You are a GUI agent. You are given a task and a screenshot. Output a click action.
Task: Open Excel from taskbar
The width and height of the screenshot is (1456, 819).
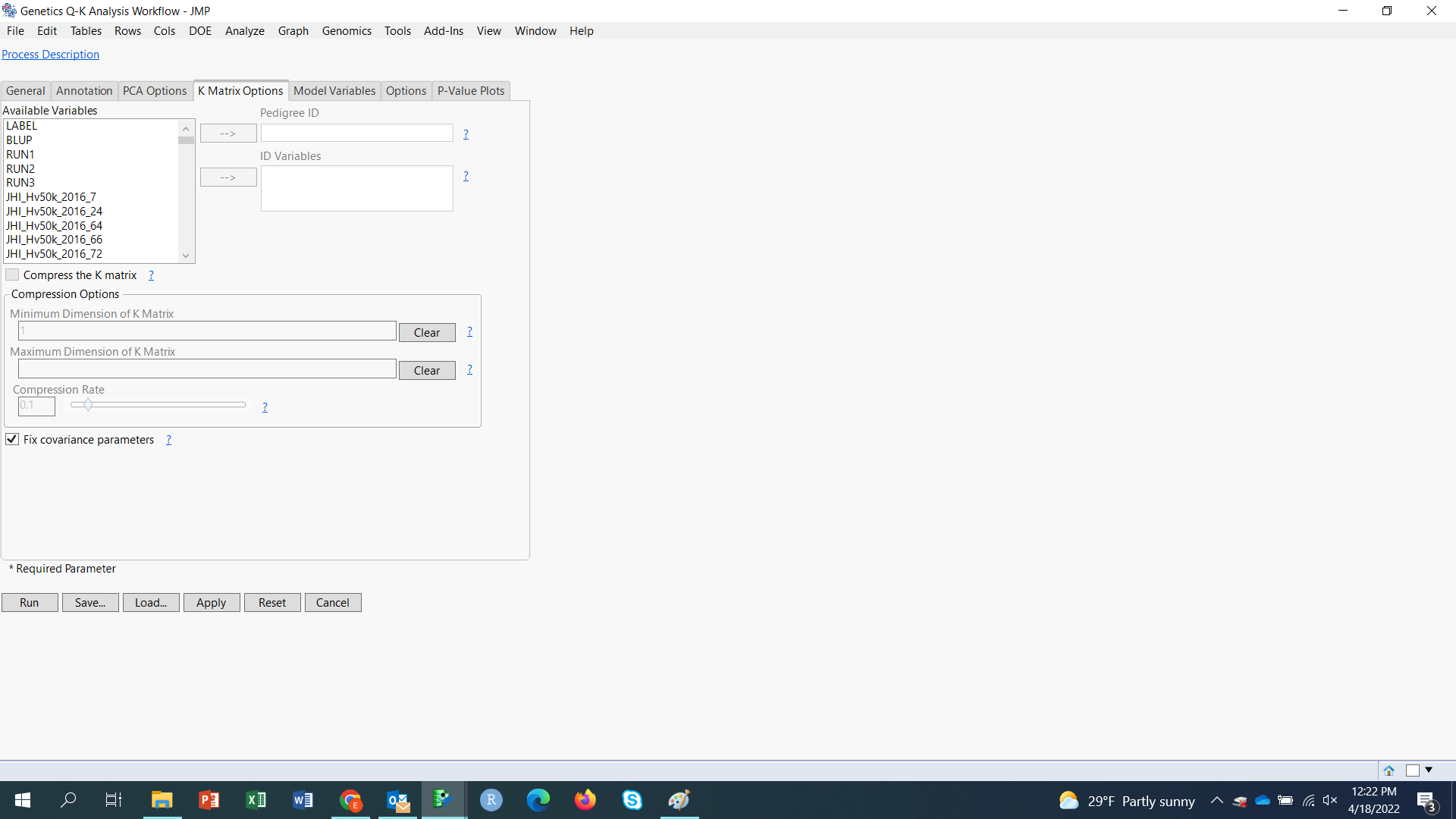point(256,800)
